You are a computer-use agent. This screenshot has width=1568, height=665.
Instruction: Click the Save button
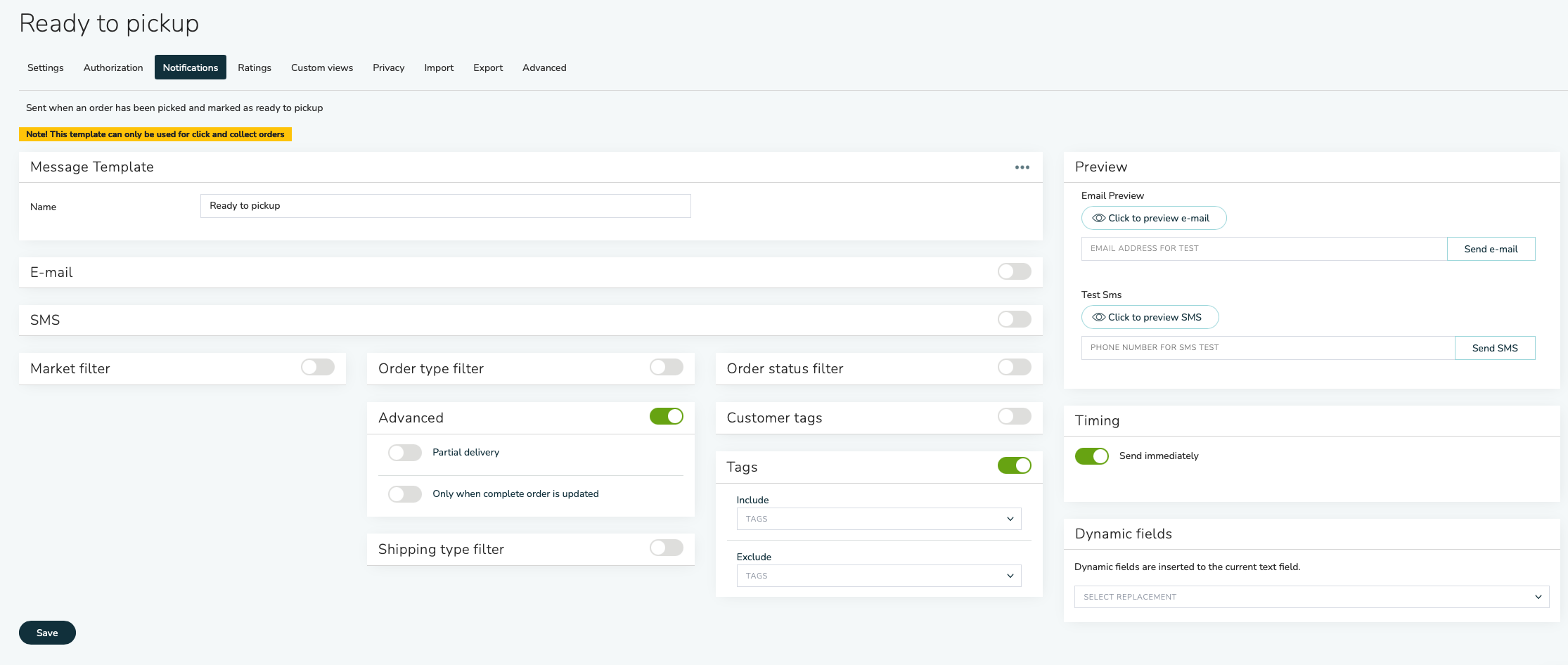tap(47, 633)
